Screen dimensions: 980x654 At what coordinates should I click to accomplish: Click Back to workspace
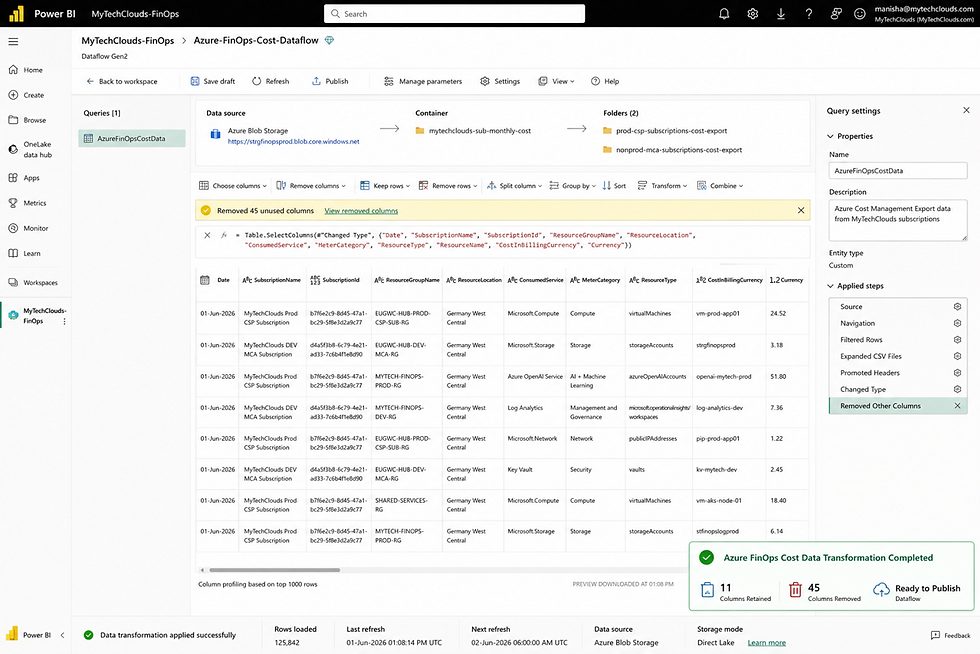coord(122,81)
